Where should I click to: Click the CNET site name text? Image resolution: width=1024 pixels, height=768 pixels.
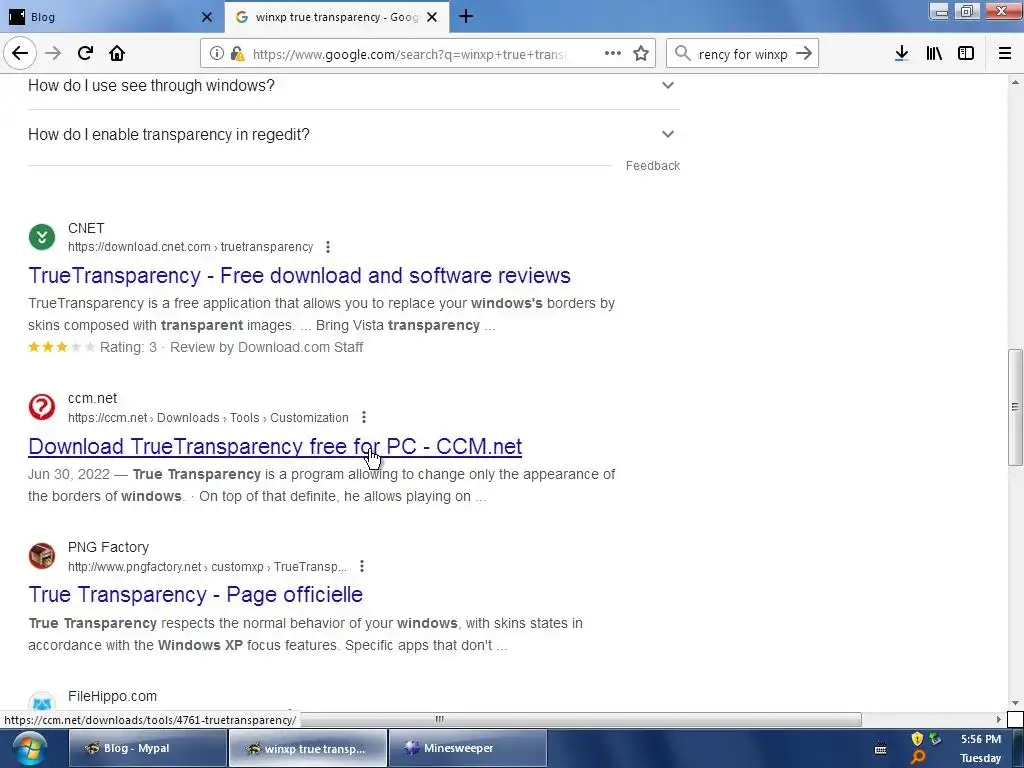(x=86, y=228)
